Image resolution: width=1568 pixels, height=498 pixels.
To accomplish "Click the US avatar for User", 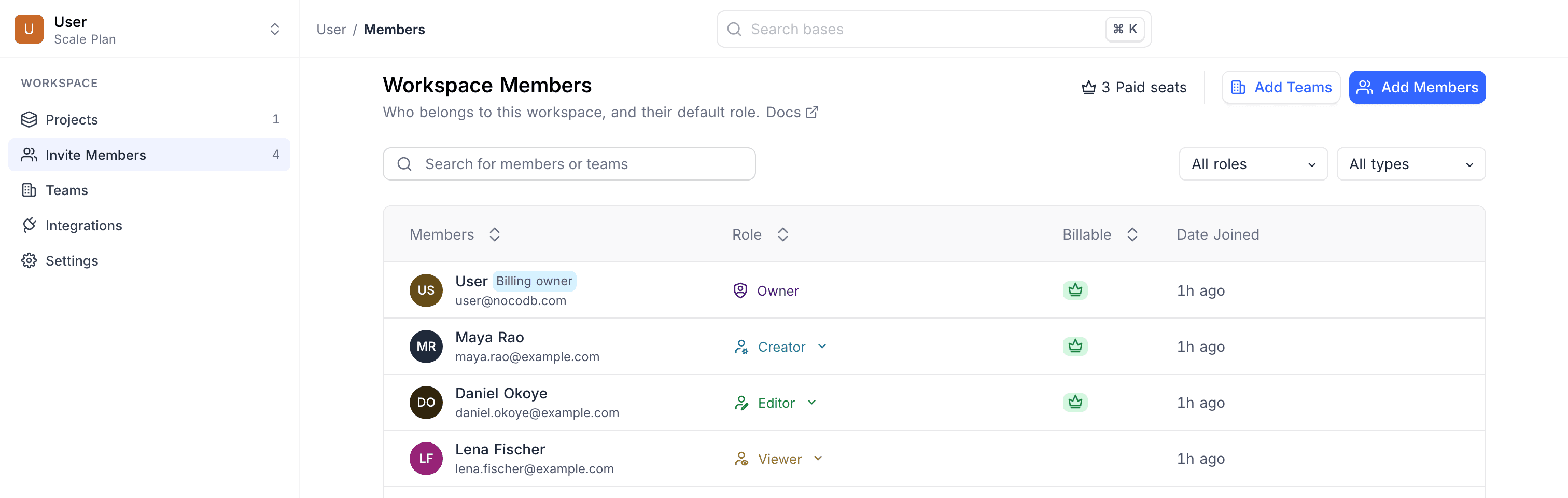I will 426,290.
